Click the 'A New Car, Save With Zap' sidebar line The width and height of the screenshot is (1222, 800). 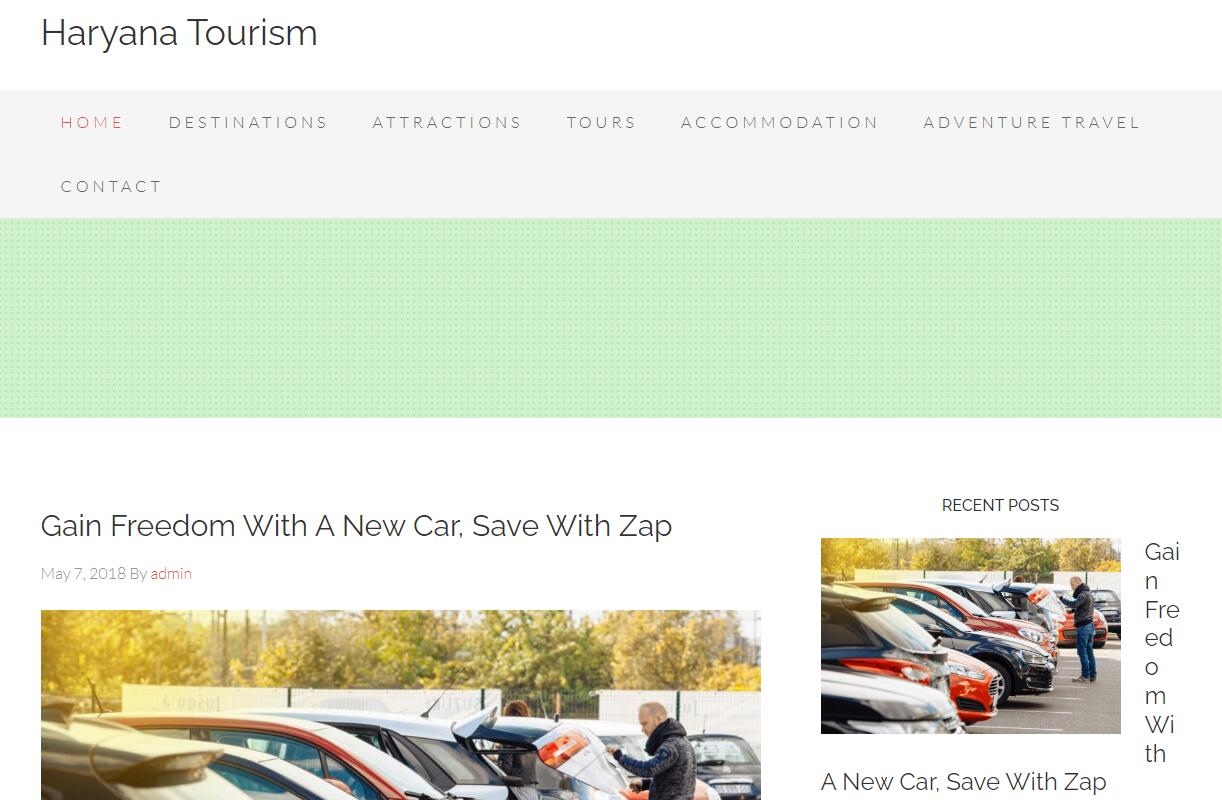[964, 781]
